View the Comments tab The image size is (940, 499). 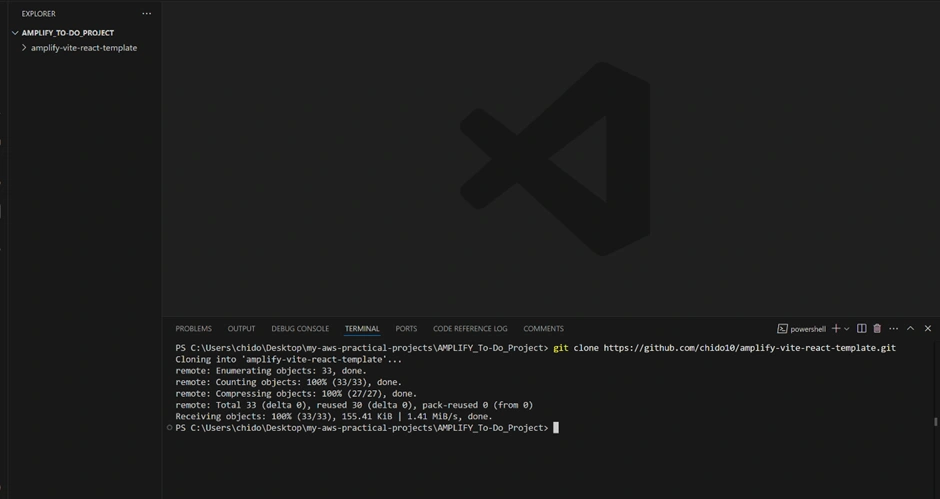click(x=543, y=329)
